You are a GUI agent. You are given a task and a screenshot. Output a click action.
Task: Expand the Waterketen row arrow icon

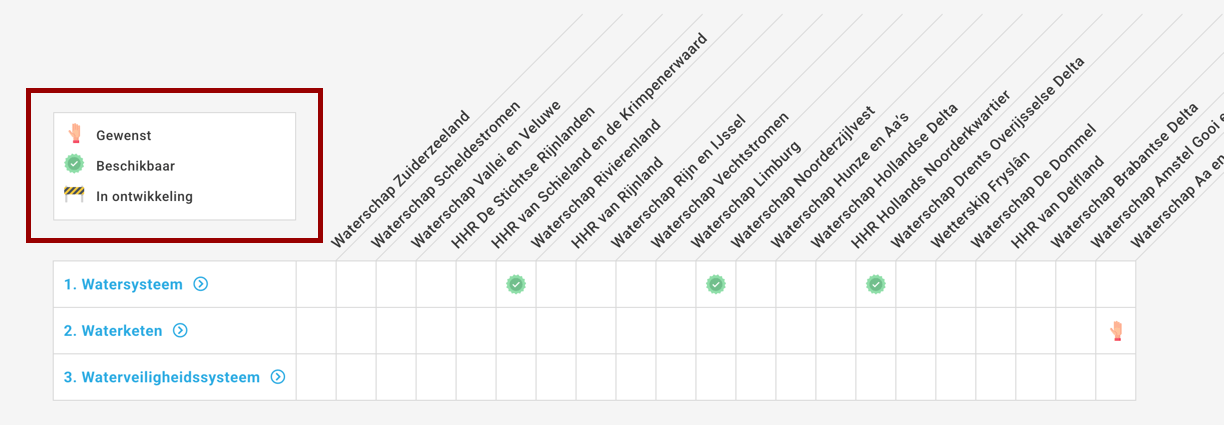[x=181, y=330]
